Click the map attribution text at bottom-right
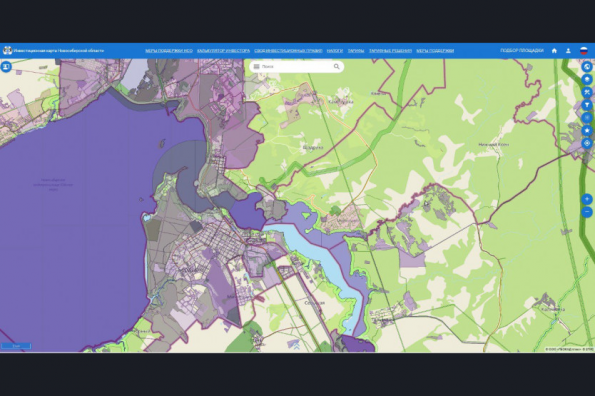Image resolution: width=595 pixels, height=396 pixels. tap(569, 349)
